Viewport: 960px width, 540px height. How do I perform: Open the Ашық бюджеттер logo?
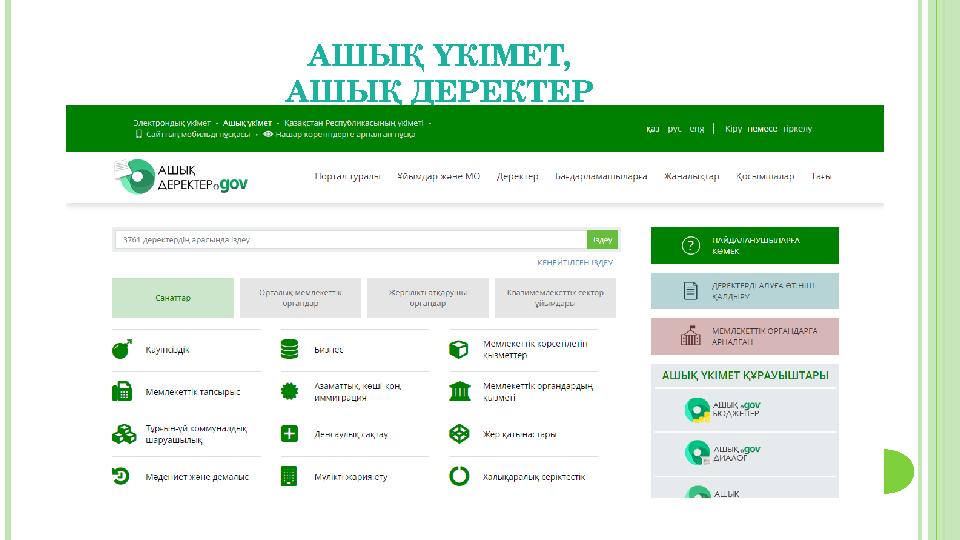pos(722,410)
